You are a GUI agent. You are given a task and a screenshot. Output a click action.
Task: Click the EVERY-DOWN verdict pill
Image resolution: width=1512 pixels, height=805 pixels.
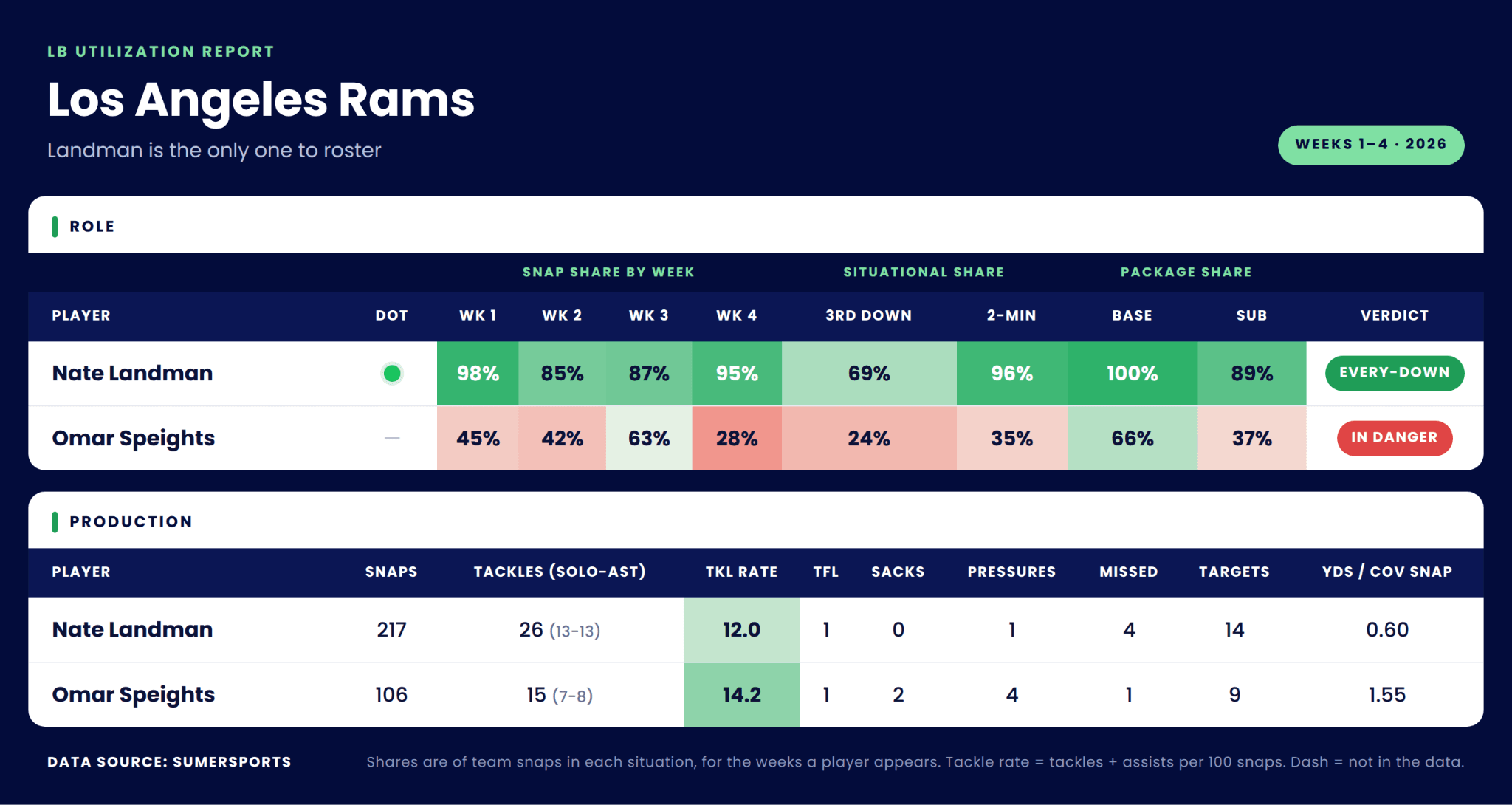1395,373
